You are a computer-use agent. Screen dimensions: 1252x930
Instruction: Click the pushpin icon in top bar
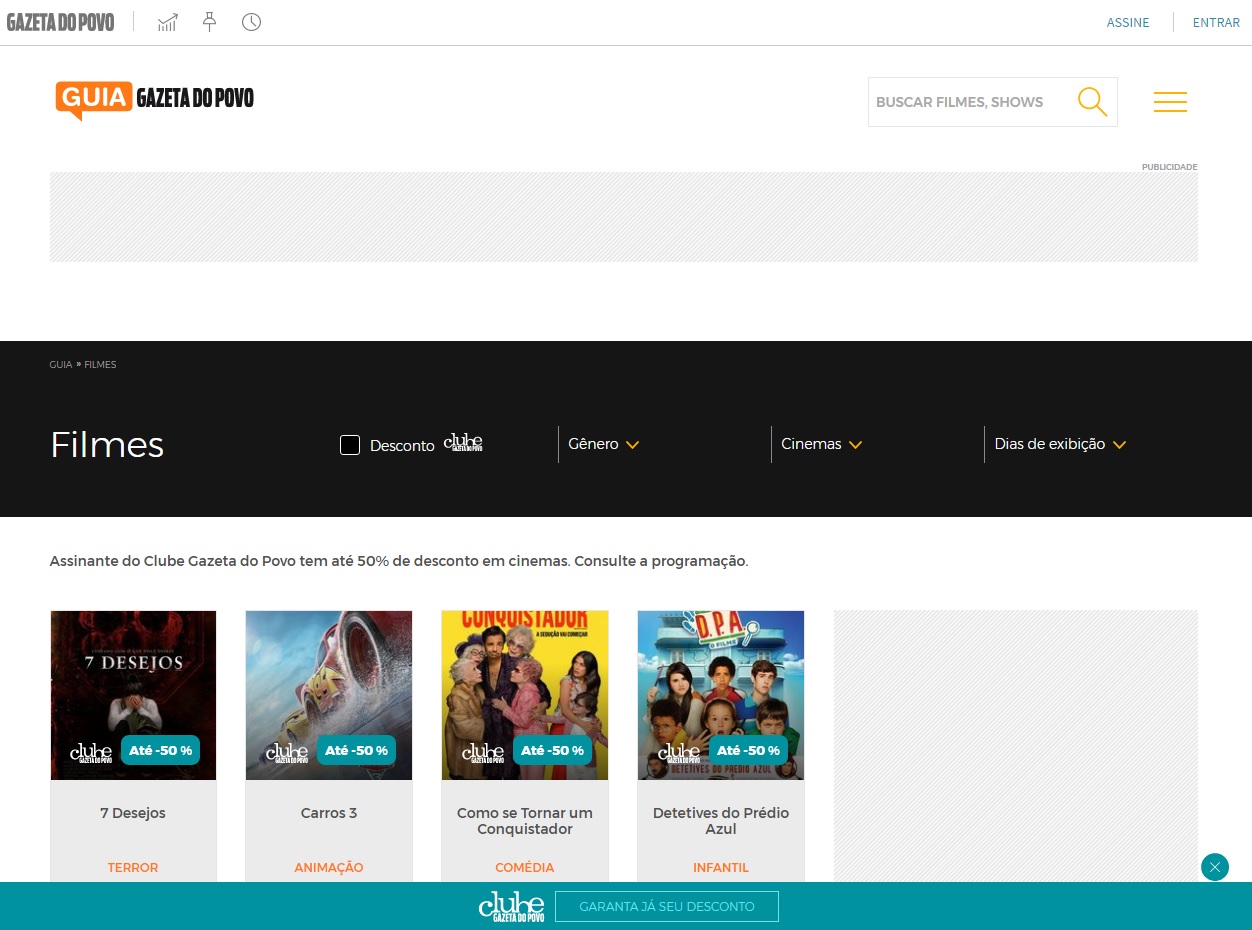pos(210,22)
